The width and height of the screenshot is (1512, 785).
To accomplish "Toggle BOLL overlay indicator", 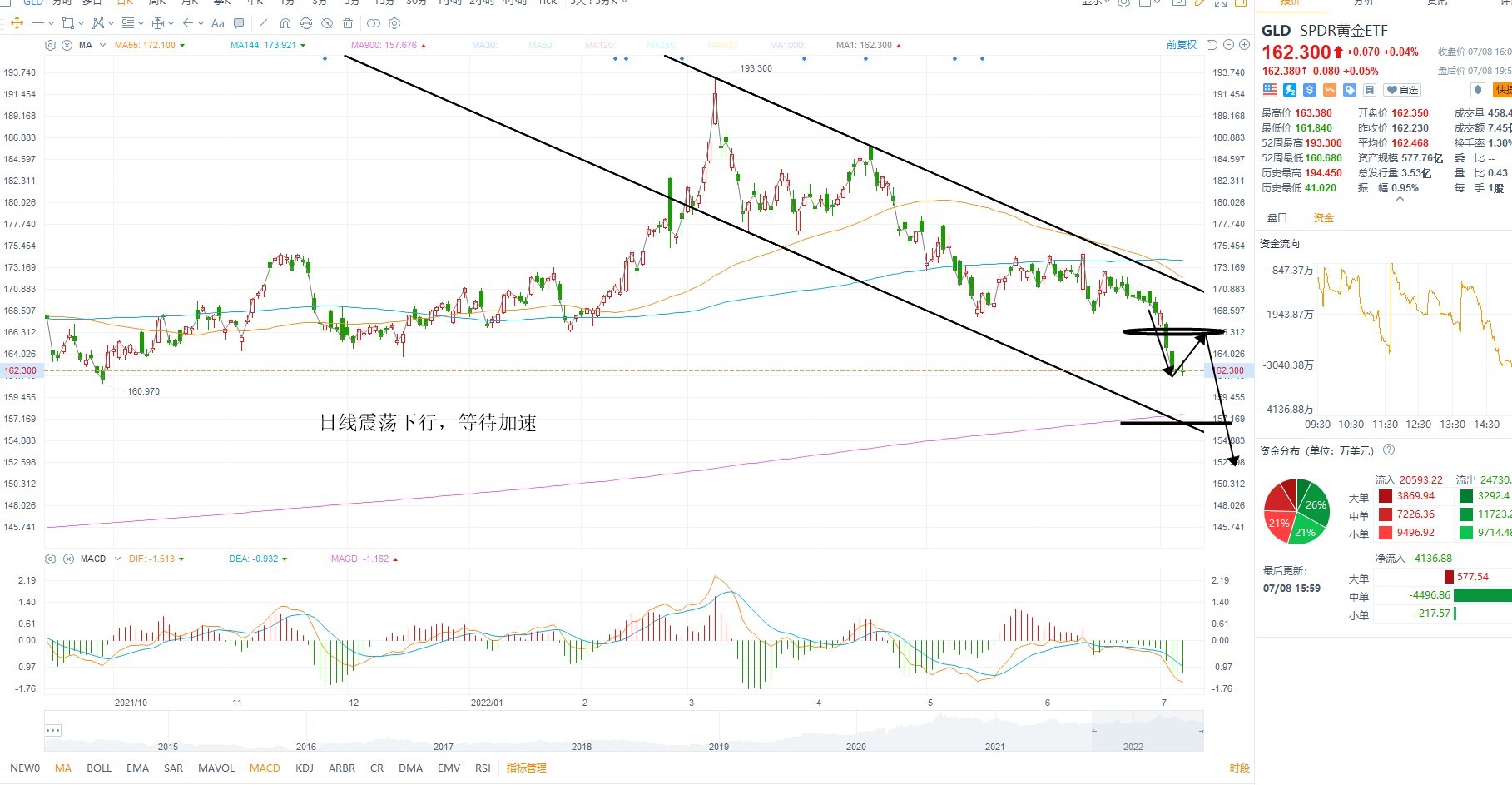I will click(x=99, y=768).
